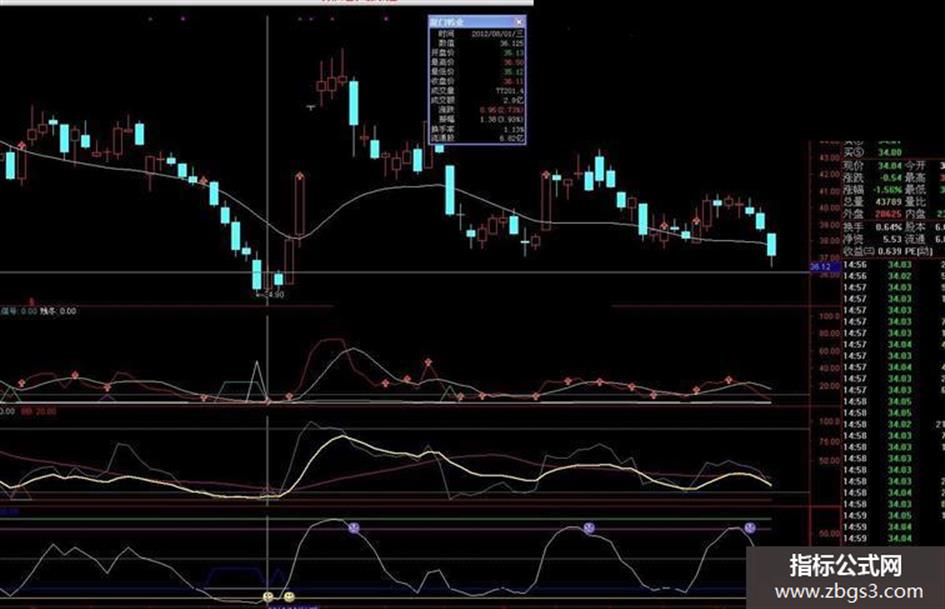This screenshot has width=945, height=609.
Task: Click the tall cyan candle near chart peak
Action: click(354, 103)
